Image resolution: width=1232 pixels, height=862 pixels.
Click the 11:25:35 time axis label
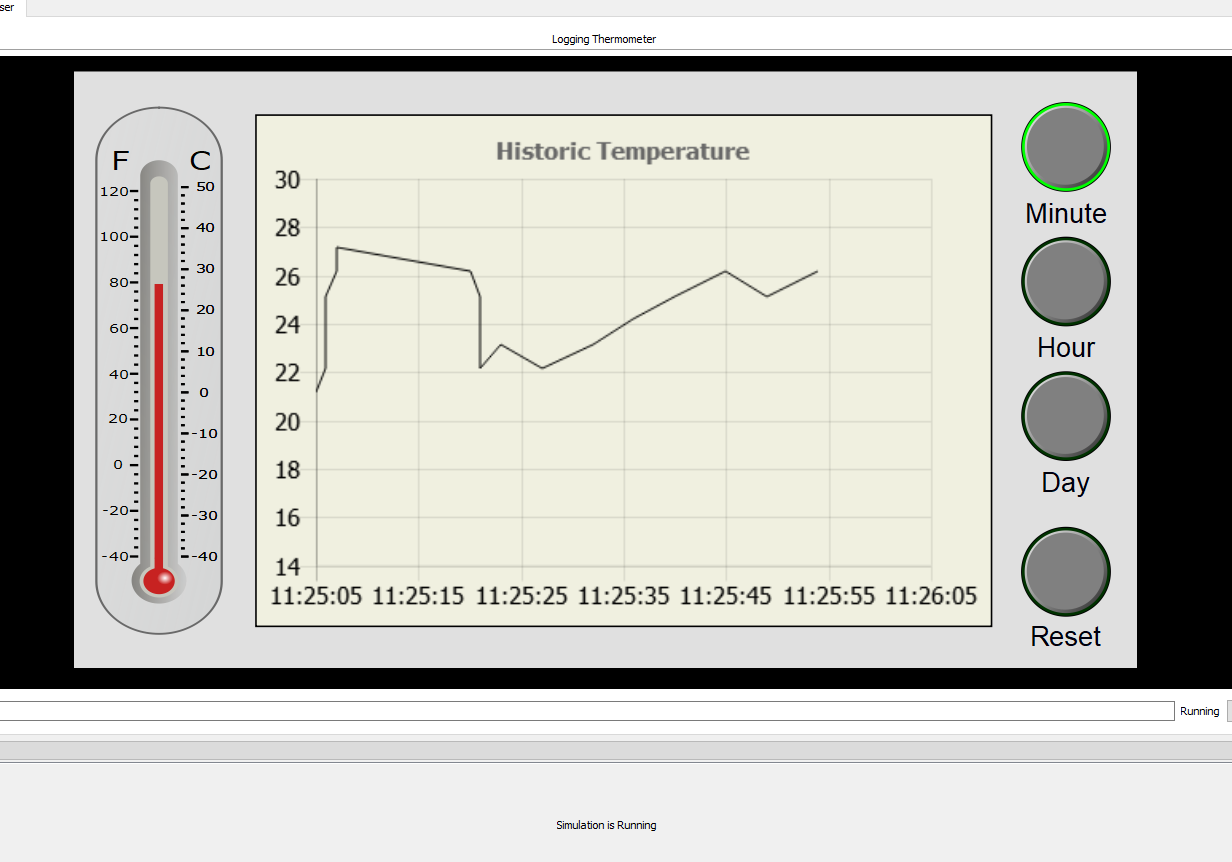(x=624, y=595)
